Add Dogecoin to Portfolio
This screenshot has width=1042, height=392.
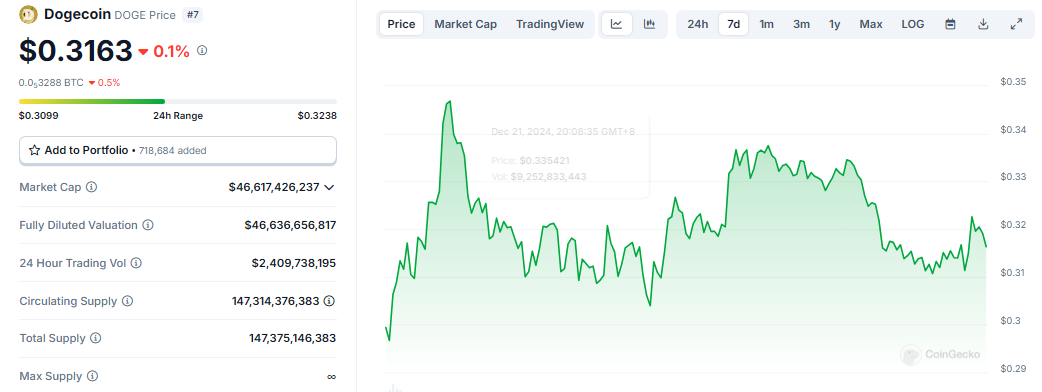point(178,151)
